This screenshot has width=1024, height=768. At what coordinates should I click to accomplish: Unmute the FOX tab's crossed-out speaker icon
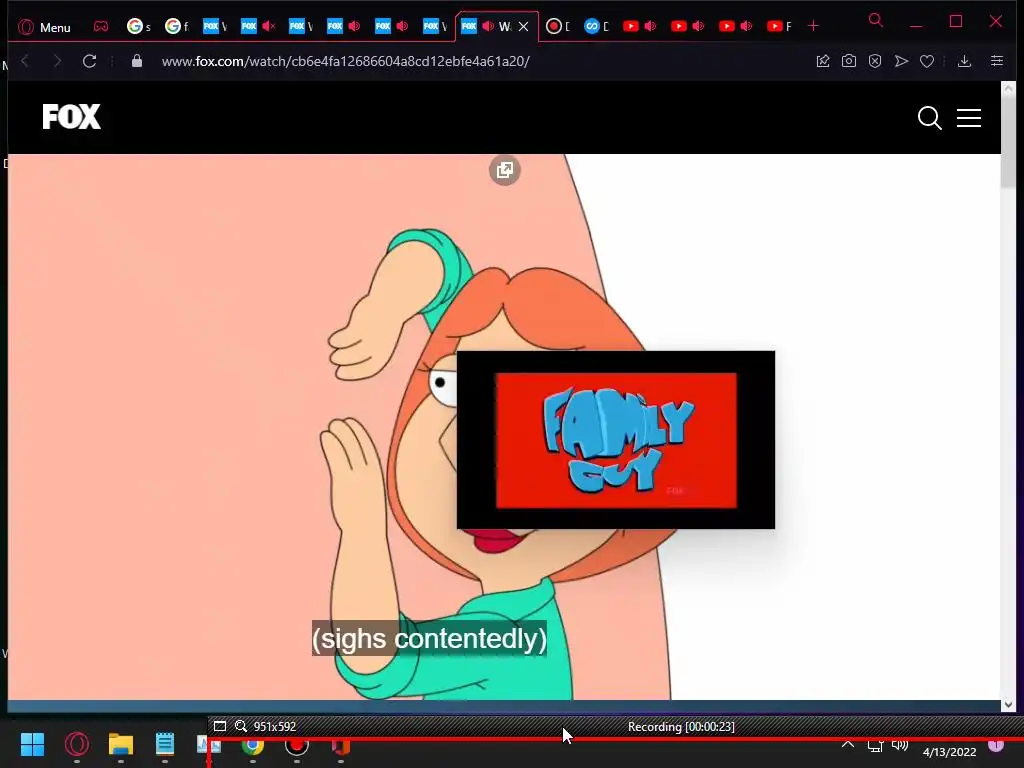pos(268,26)
